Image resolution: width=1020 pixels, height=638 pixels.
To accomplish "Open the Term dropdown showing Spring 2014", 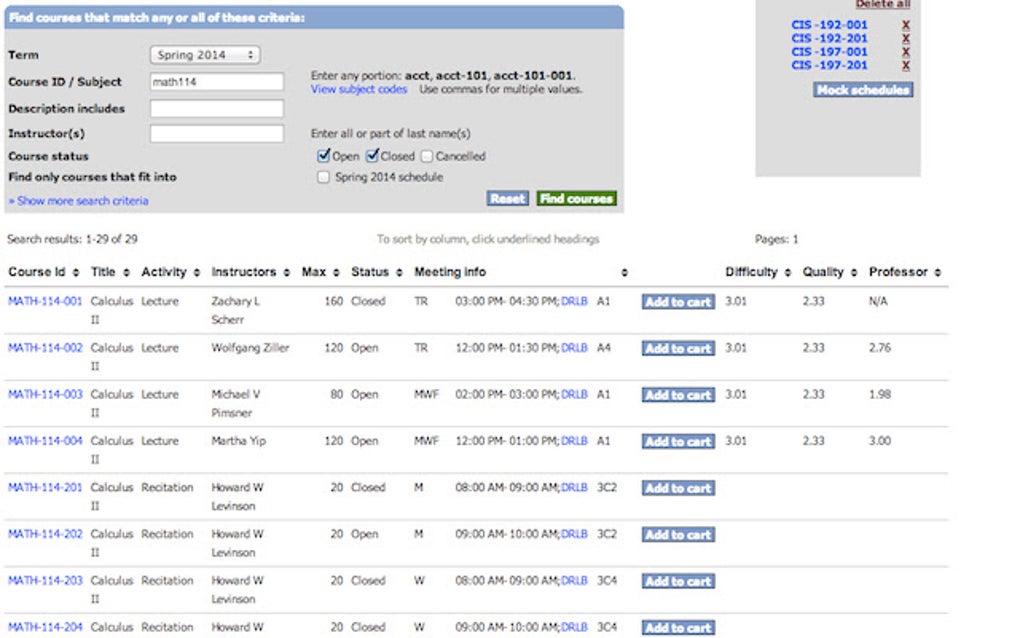I will click(x=205, y=55).
